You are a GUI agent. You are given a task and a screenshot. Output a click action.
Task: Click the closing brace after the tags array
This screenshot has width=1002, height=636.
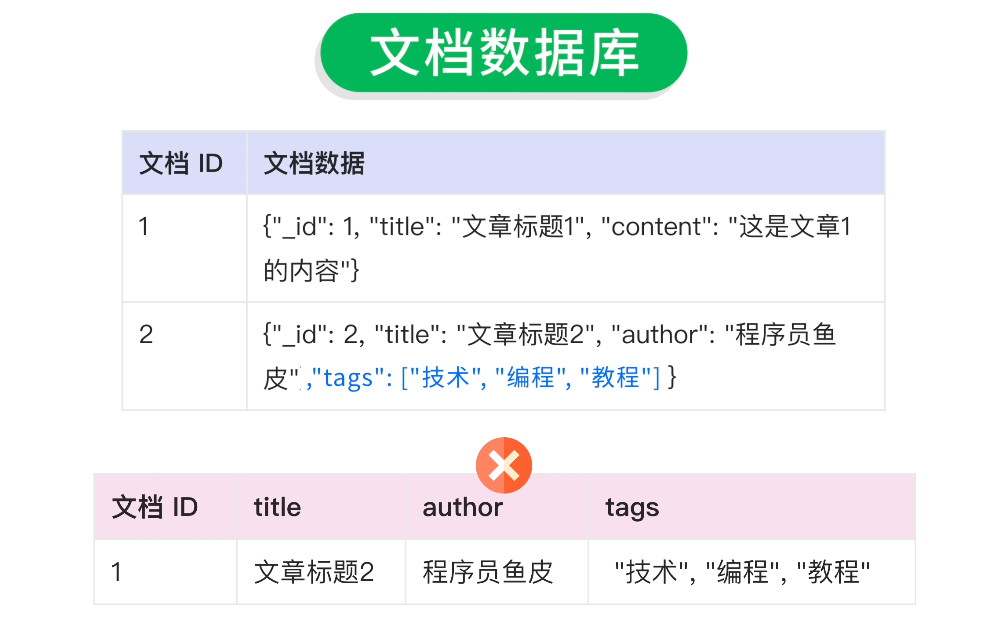tap(674, 378)
